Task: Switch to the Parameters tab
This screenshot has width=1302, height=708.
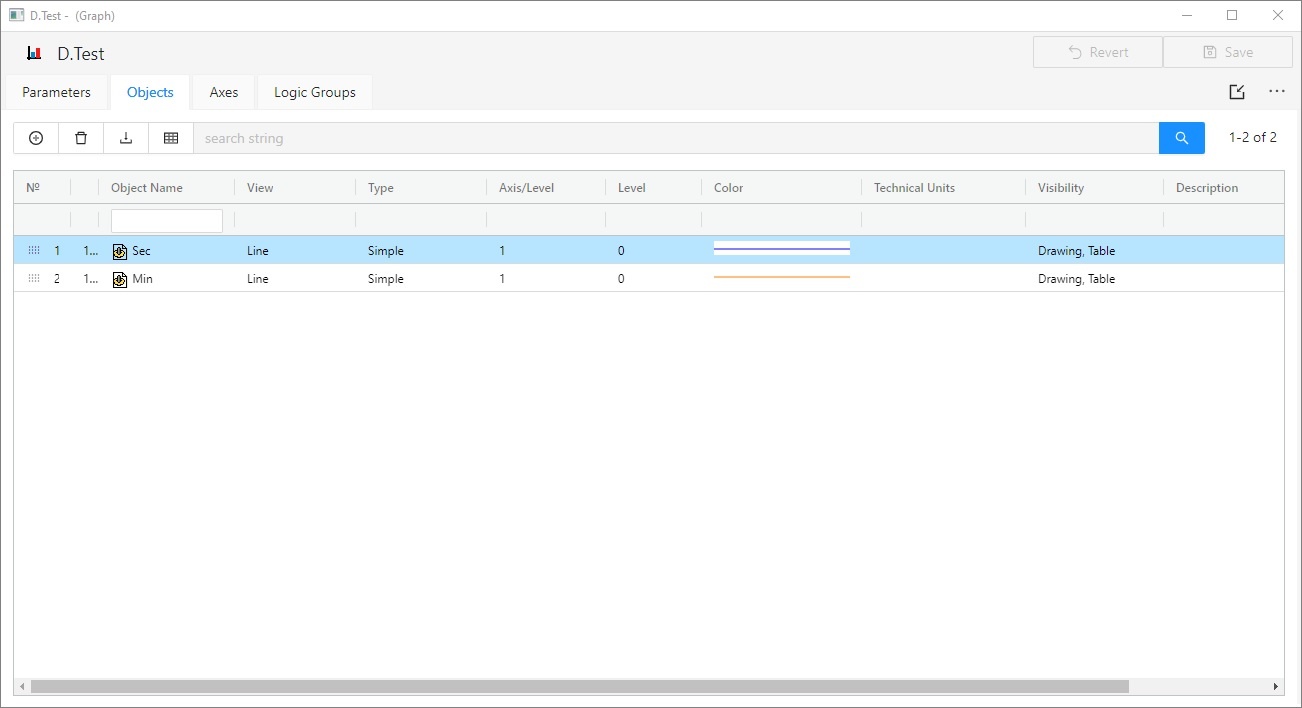Action: pos(57,92)
